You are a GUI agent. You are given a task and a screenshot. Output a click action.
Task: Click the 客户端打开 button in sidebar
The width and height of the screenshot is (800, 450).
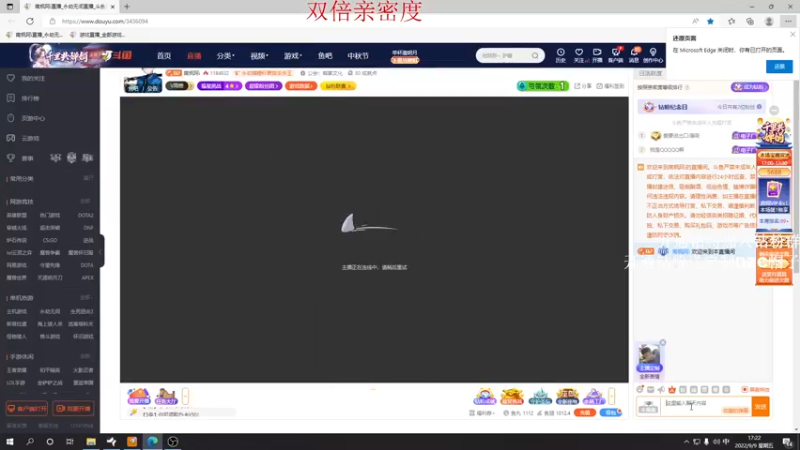(x=27, y=409)
